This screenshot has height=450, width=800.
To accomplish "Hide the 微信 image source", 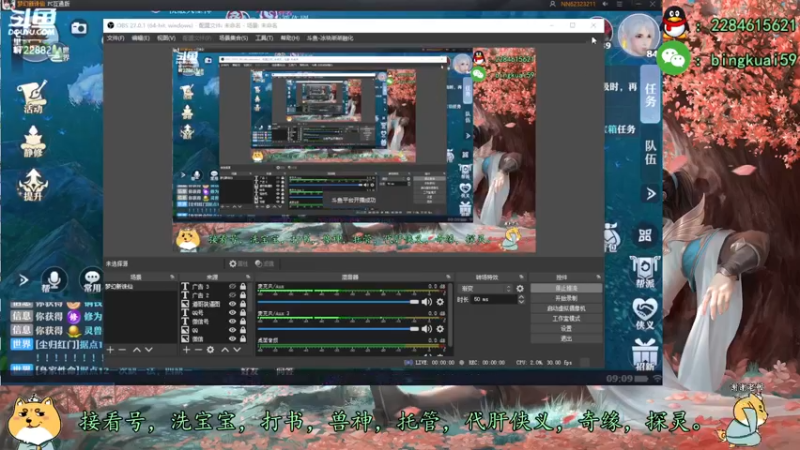I will [x=233, y=338].
